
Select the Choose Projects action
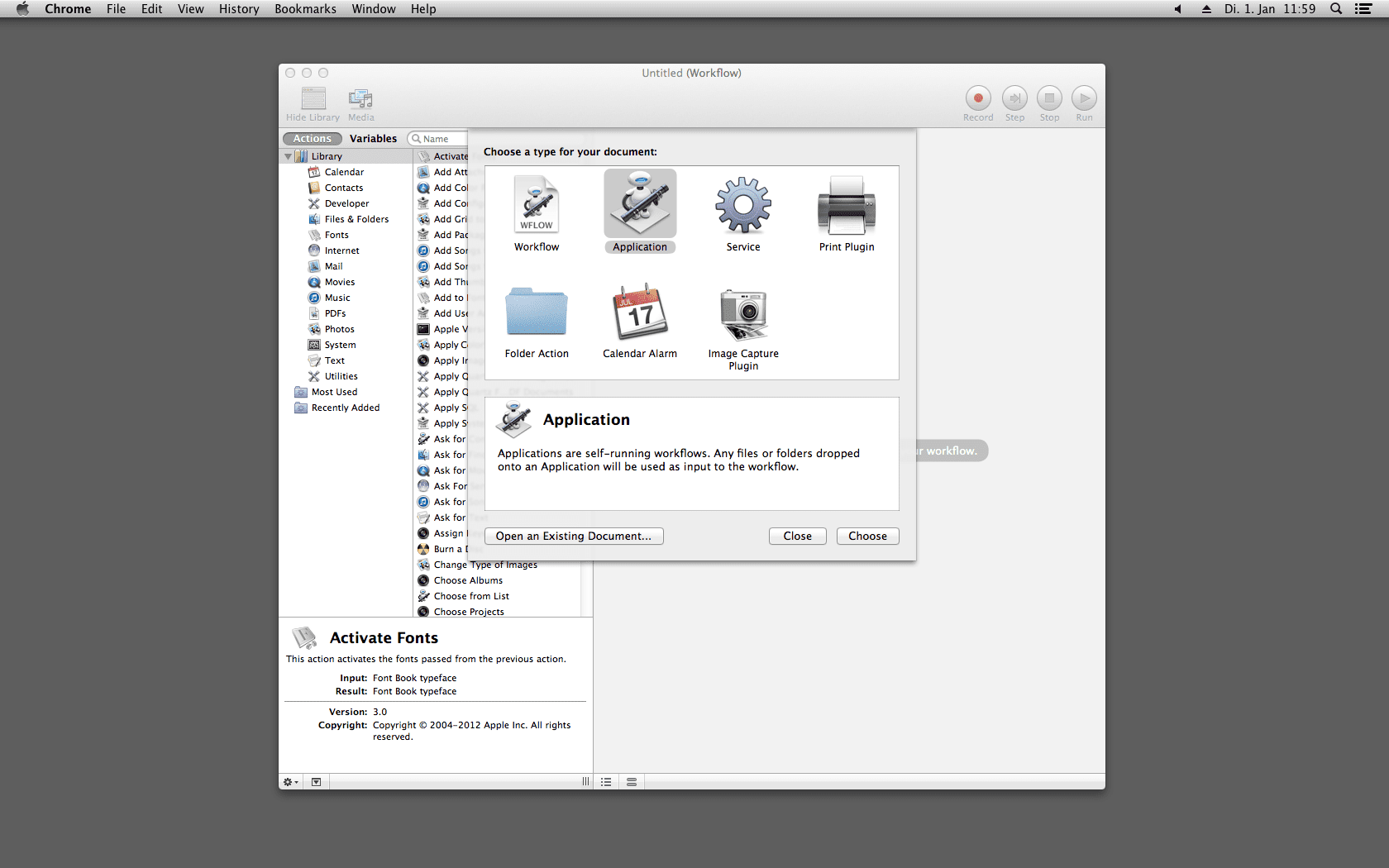click(497, 612)
